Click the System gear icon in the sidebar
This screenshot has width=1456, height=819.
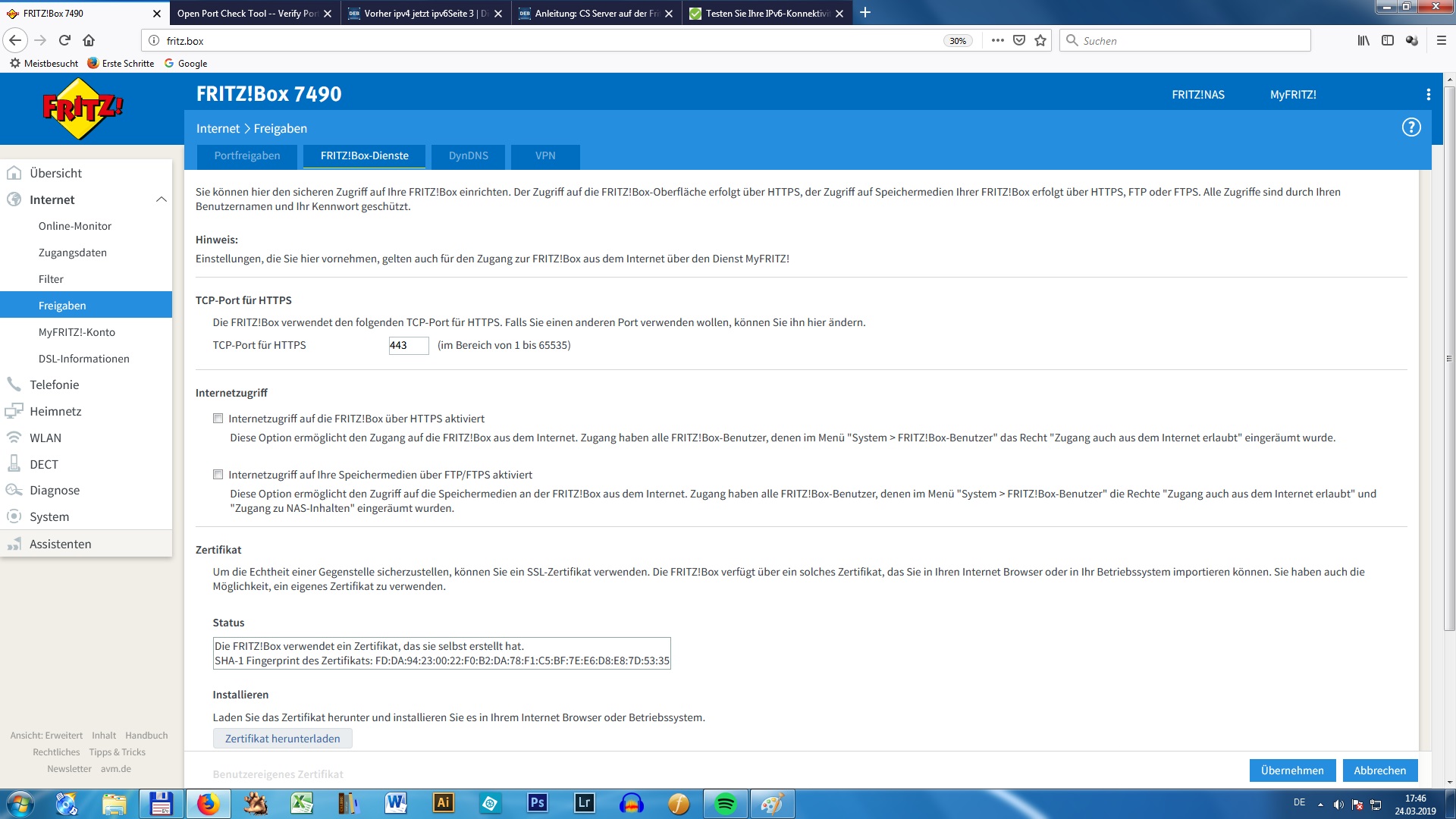click(x=14, y=516)
